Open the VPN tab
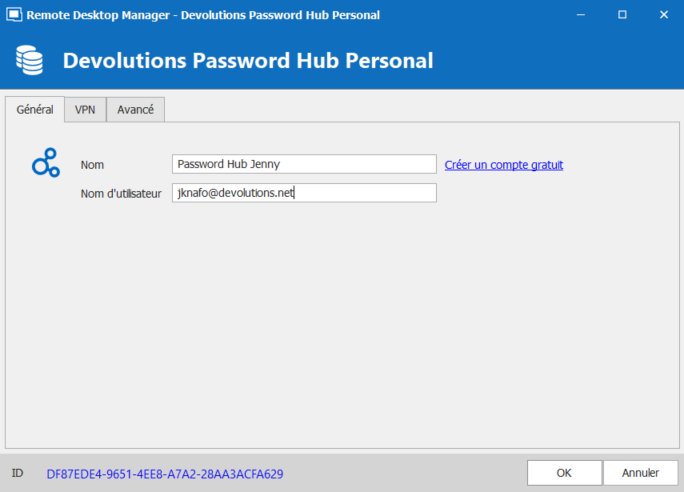Screen dimensions: 684x492 [85, 109]
